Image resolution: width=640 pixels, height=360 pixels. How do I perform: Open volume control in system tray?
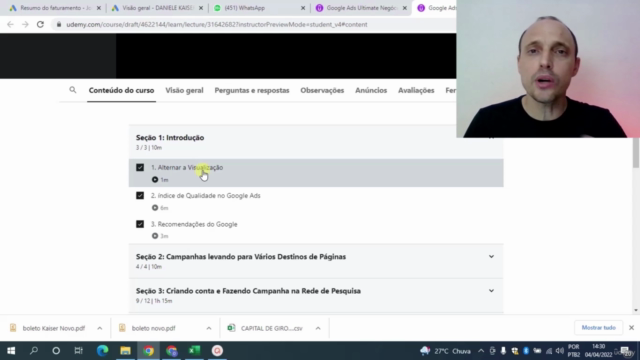point(560,351)
